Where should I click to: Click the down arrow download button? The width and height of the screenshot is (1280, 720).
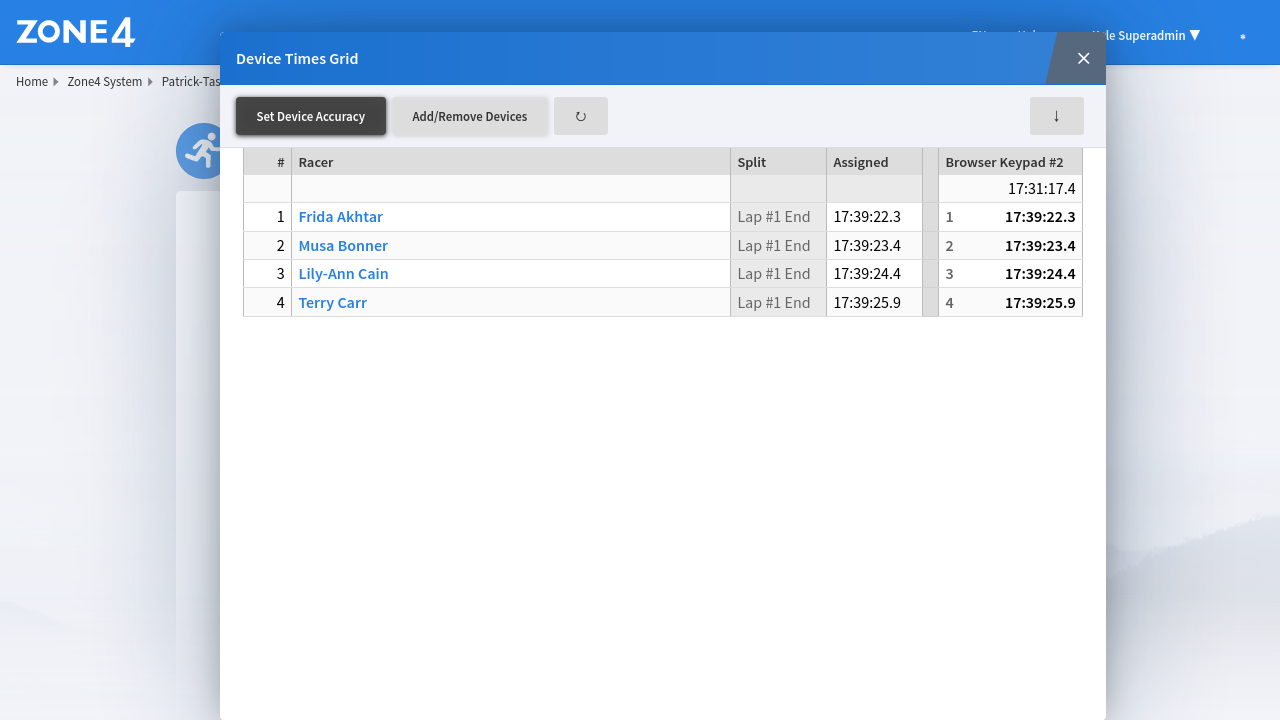(1056, 116)
